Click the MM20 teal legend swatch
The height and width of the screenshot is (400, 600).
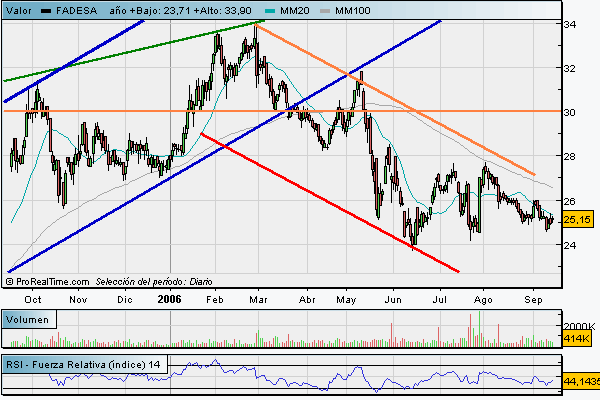click(x=270, y=11)
